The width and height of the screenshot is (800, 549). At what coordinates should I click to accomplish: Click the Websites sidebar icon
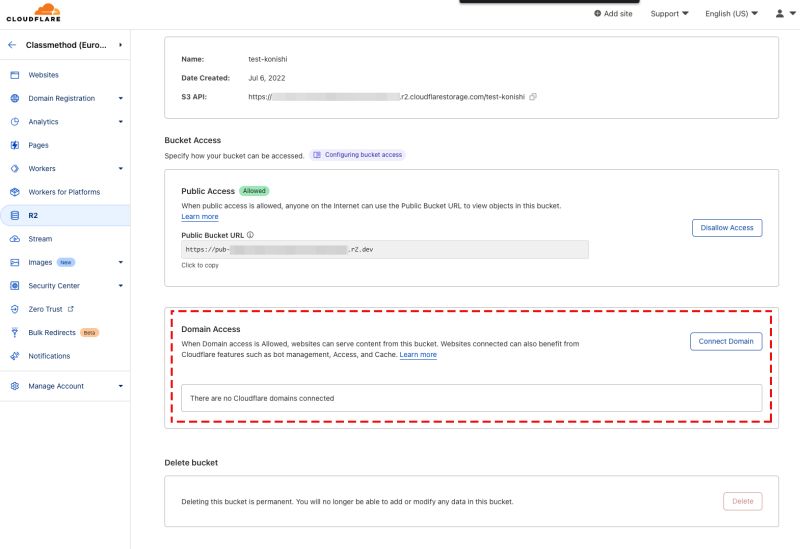click(x=15, y=75)
